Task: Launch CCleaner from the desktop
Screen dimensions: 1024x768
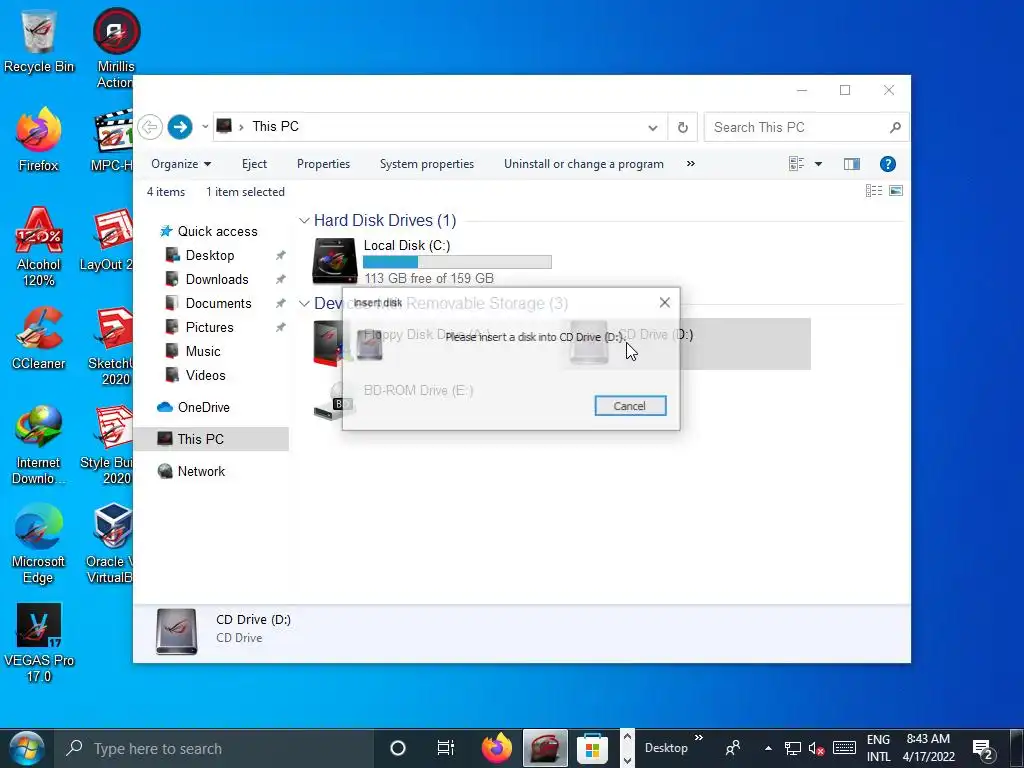Action: [39, 338]
